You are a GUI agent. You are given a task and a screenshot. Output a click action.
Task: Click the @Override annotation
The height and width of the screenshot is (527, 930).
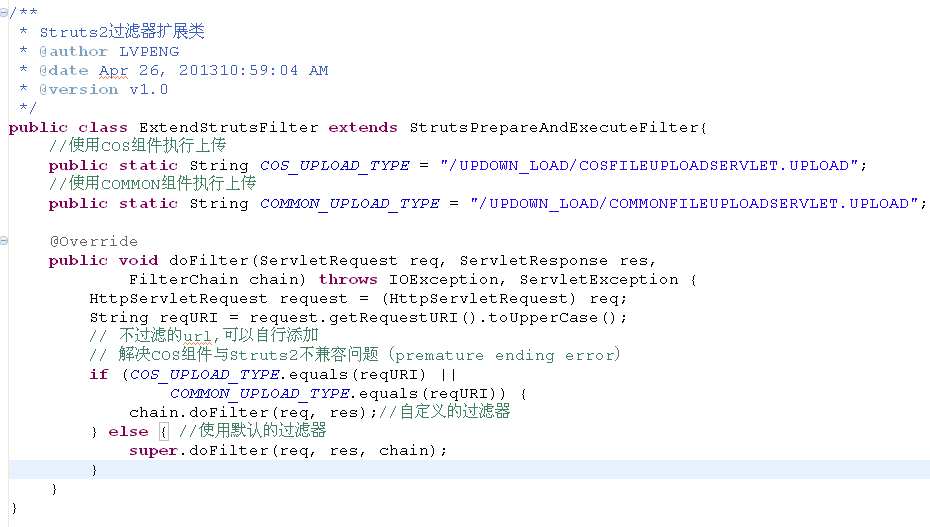tap(94, 241)
